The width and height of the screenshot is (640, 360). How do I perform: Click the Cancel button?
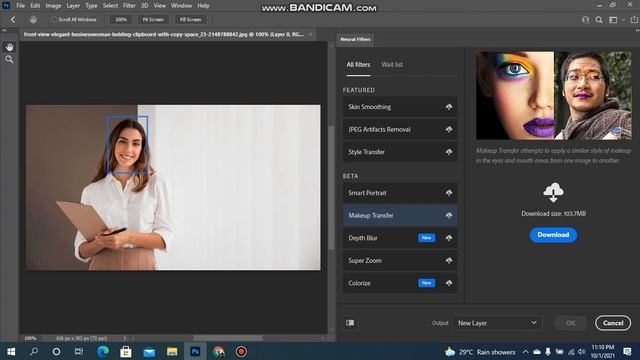[613, 323]
